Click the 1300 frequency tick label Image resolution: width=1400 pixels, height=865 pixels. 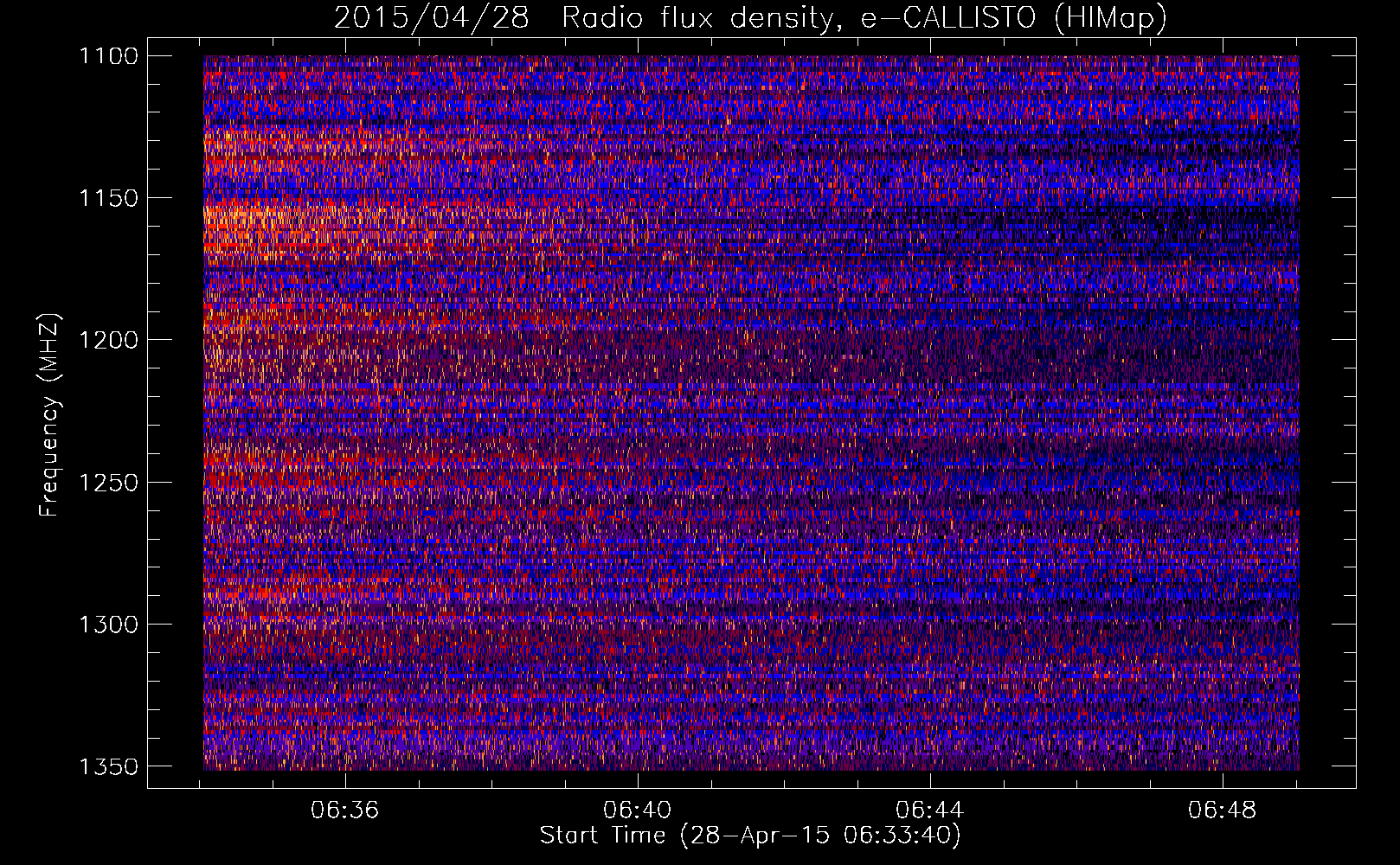point(109,625)
